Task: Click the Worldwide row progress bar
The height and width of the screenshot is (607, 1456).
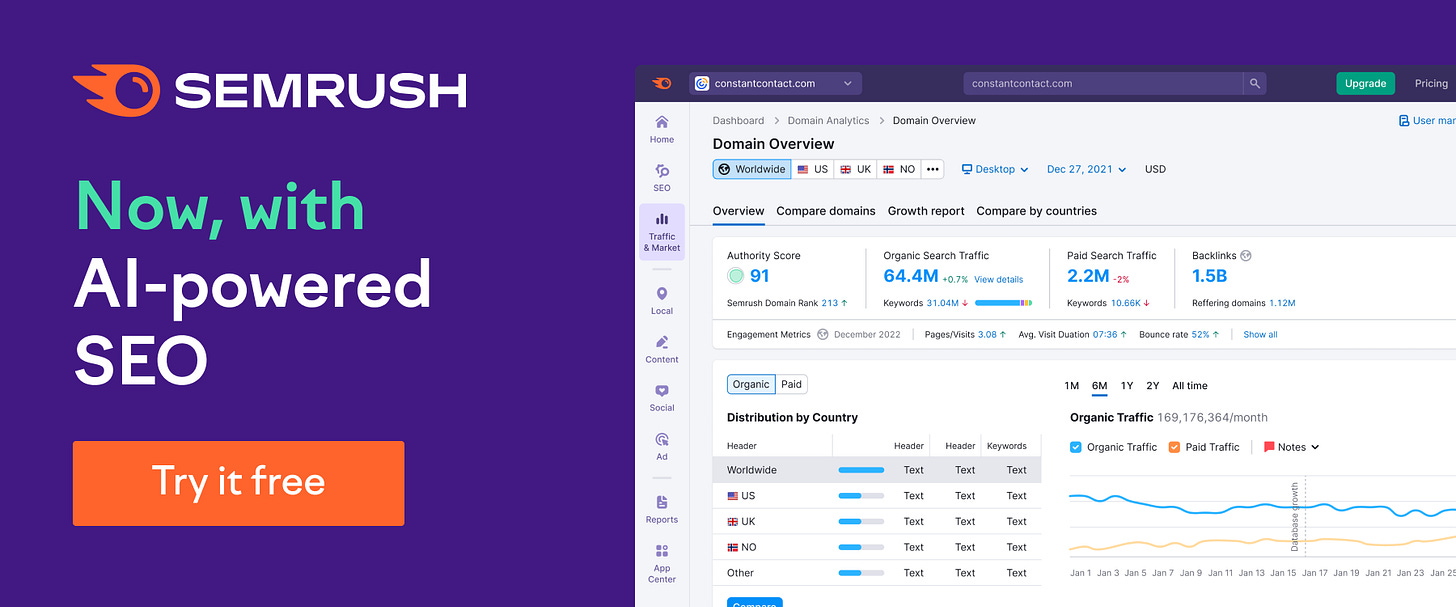Action: coord(861,470)
